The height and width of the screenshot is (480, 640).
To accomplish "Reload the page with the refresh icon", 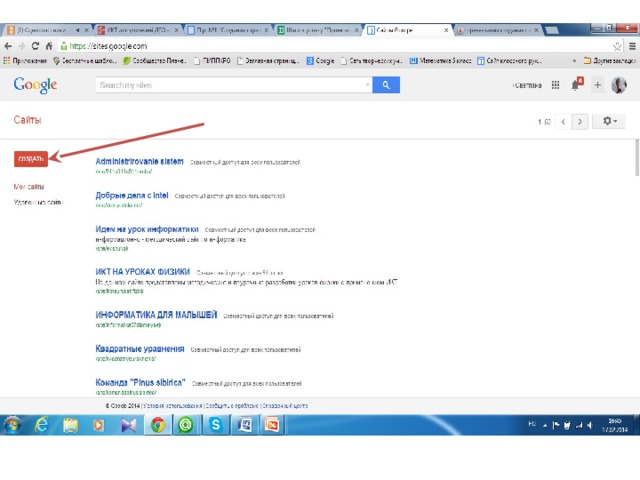I will pyautogui.click(x=36, y=46).
